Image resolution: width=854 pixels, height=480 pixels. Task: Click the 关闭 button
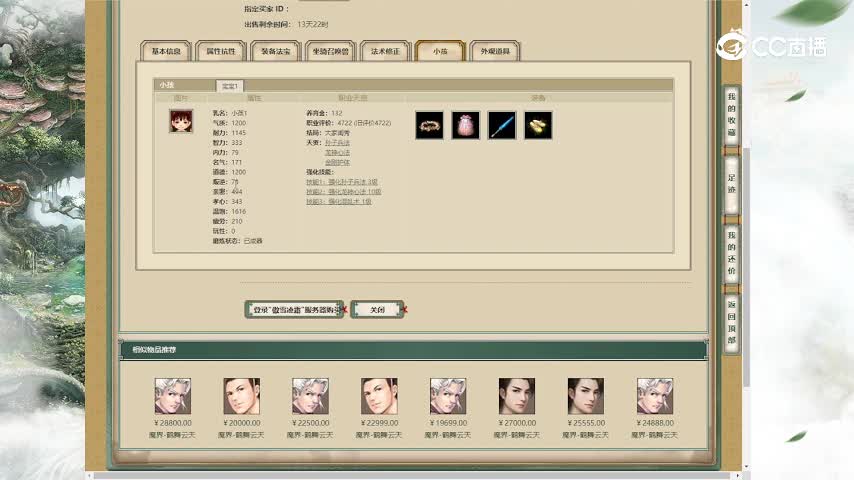click(x=377, y=309)
